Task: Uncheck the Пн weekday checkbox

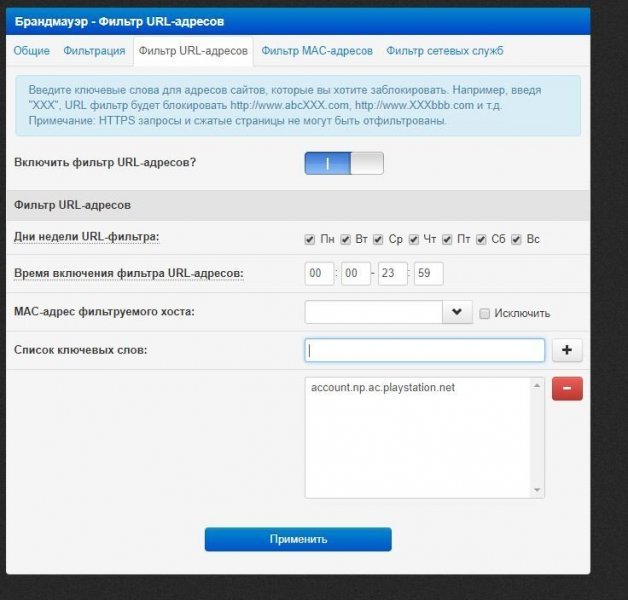Action: pos(310,240)
